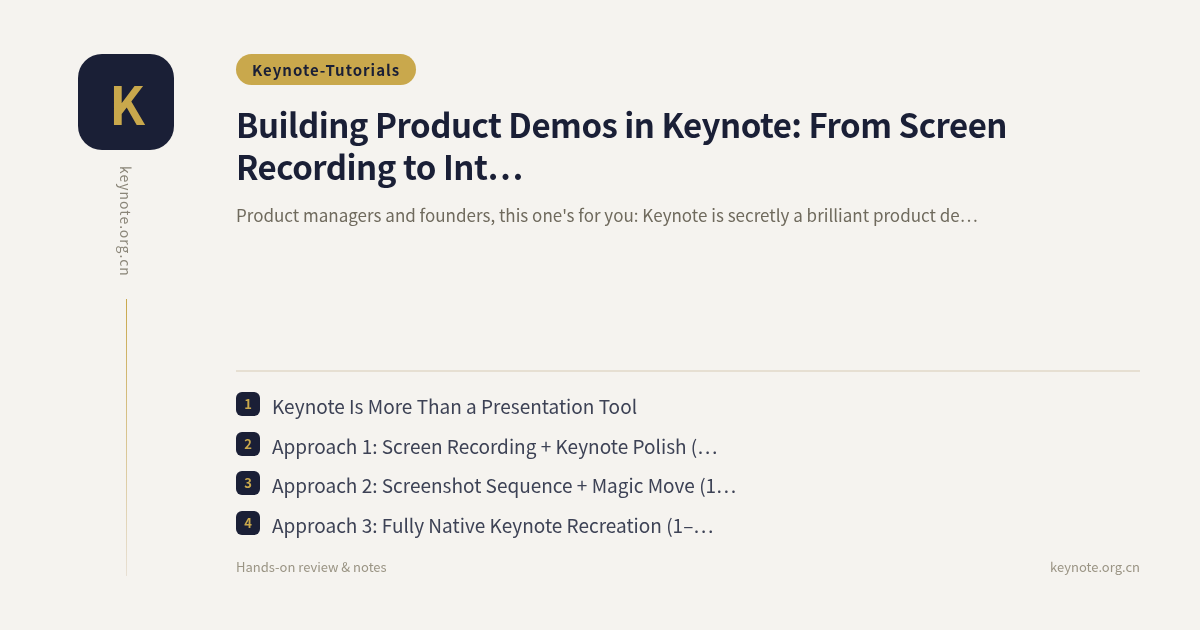Screen dimensions: 1200x630
Task: Click the vertical keynote.org.cn label
Action: click(125, 221)
